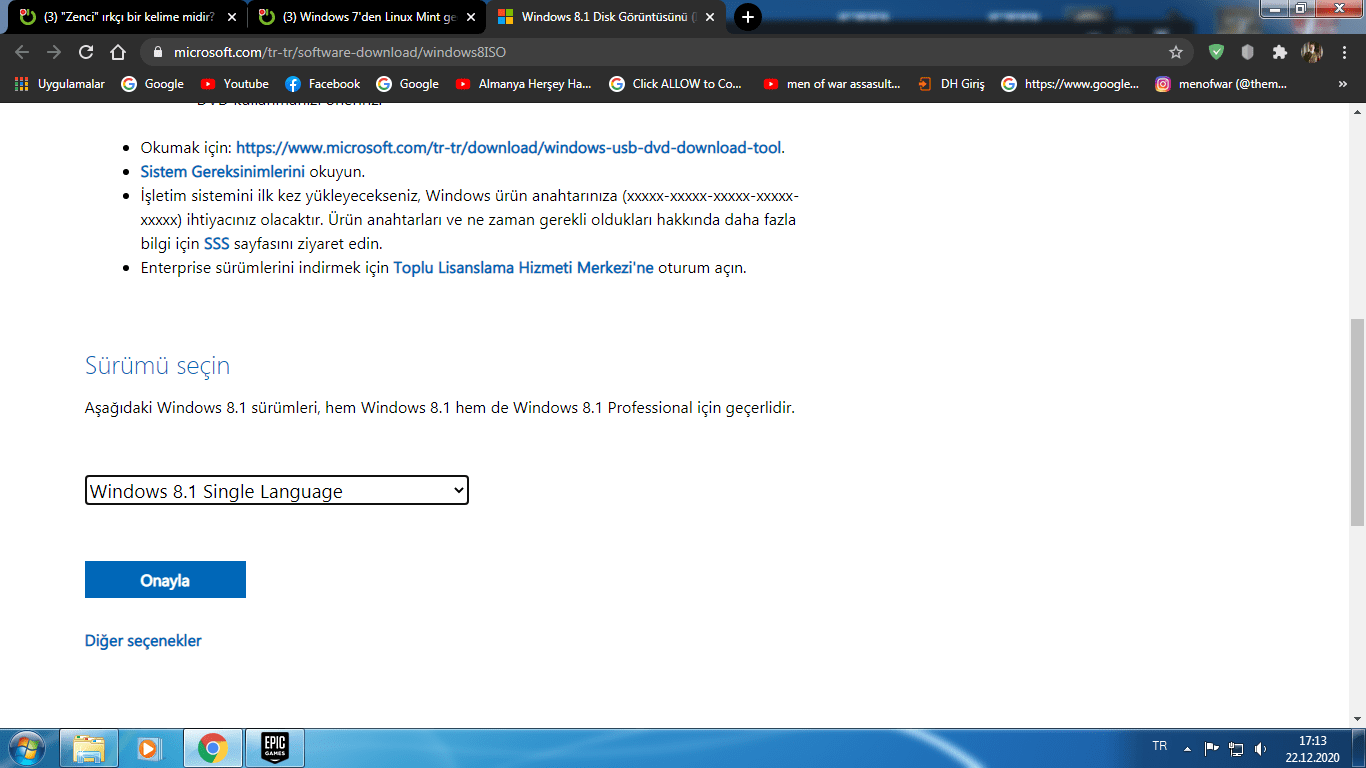Open the Chrome three-dot menu
1366x768 pixels.
tap(1343, 52)
